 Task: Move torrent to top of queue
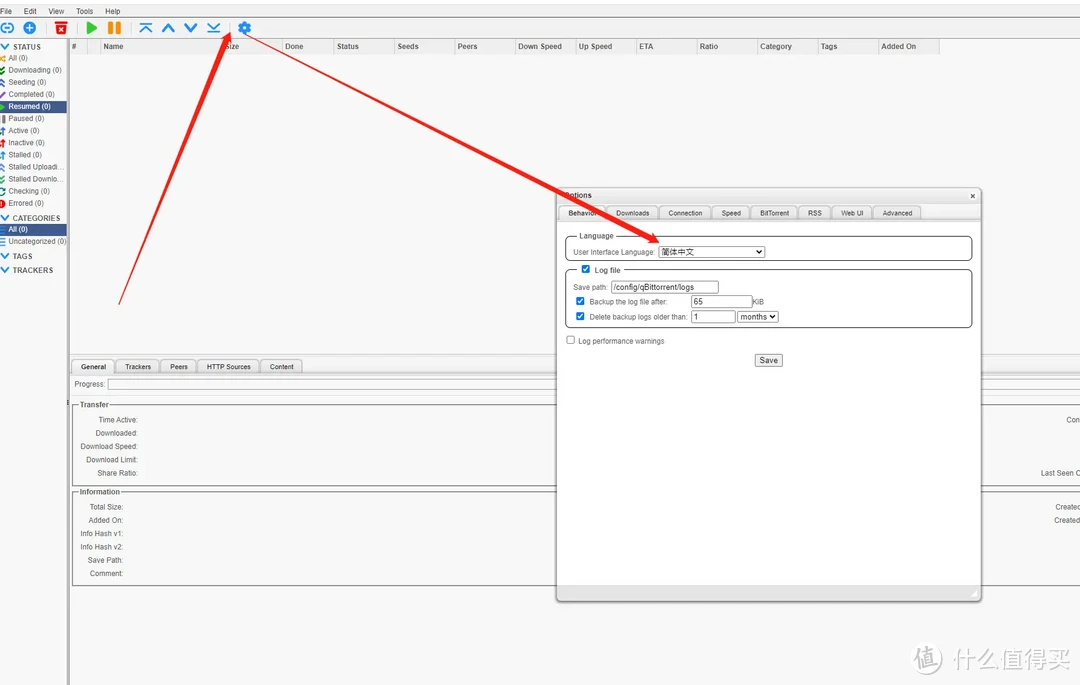pyautogui.click(x=146, y=28)
